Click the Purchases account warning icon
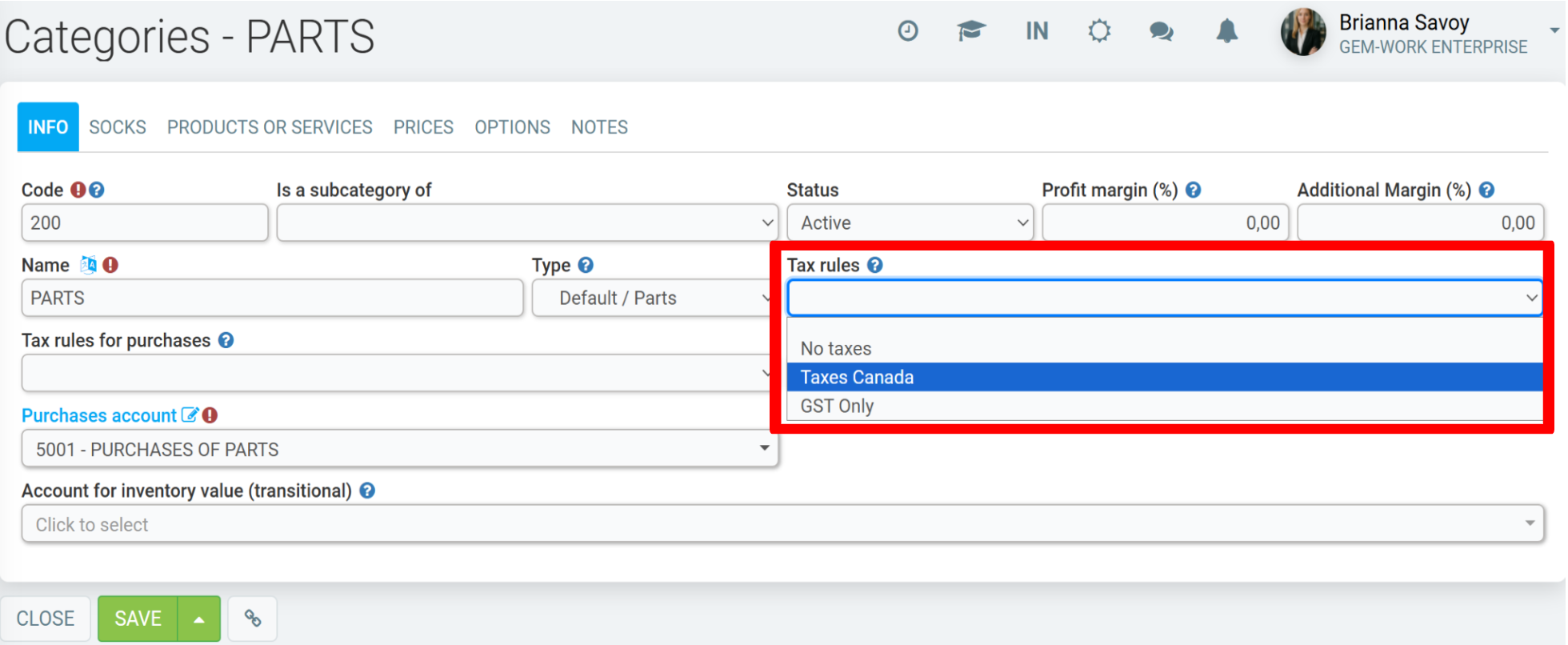This screenshot has height=645, width=1568. [210, 415]
